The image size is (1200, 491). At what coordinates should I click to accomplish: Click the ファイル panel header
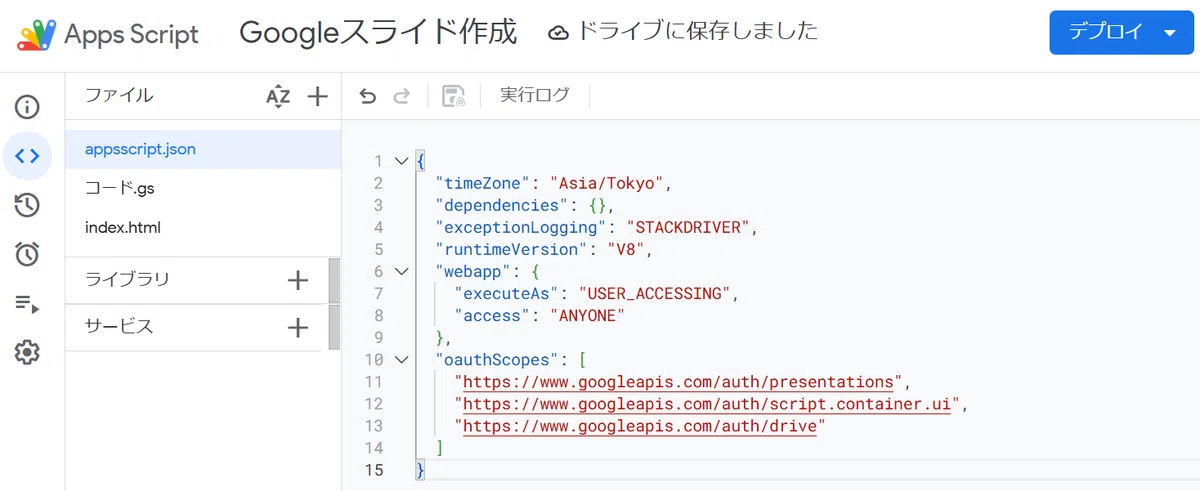[119, 96]
